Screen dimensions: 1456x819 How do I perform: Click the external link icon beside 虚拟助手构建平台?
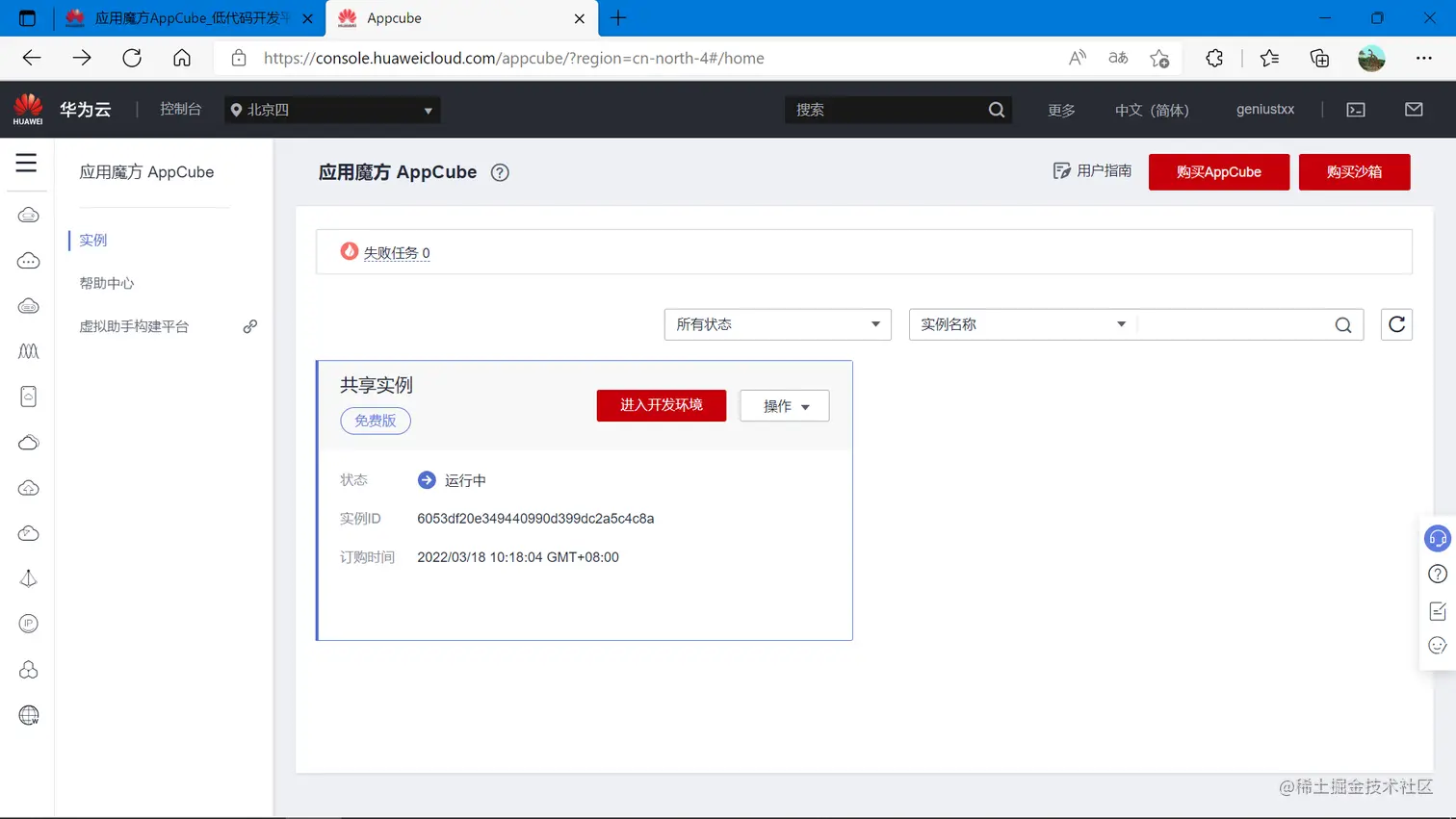(250, 326)
